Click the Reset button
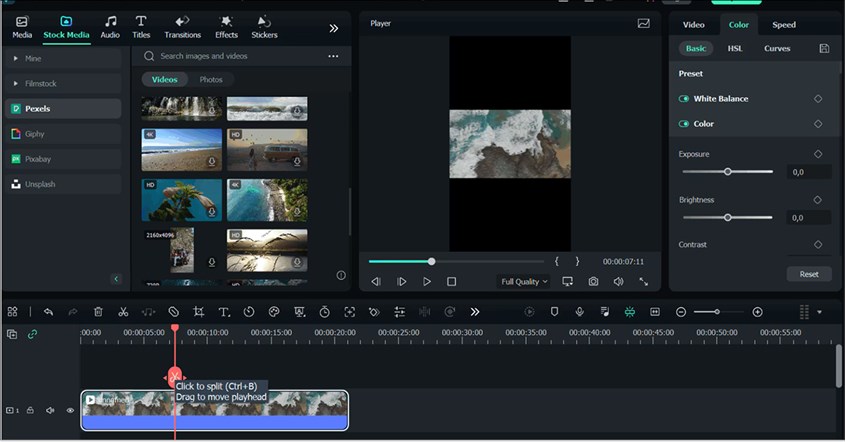This screenshot has height=442, width=845. 808,274
